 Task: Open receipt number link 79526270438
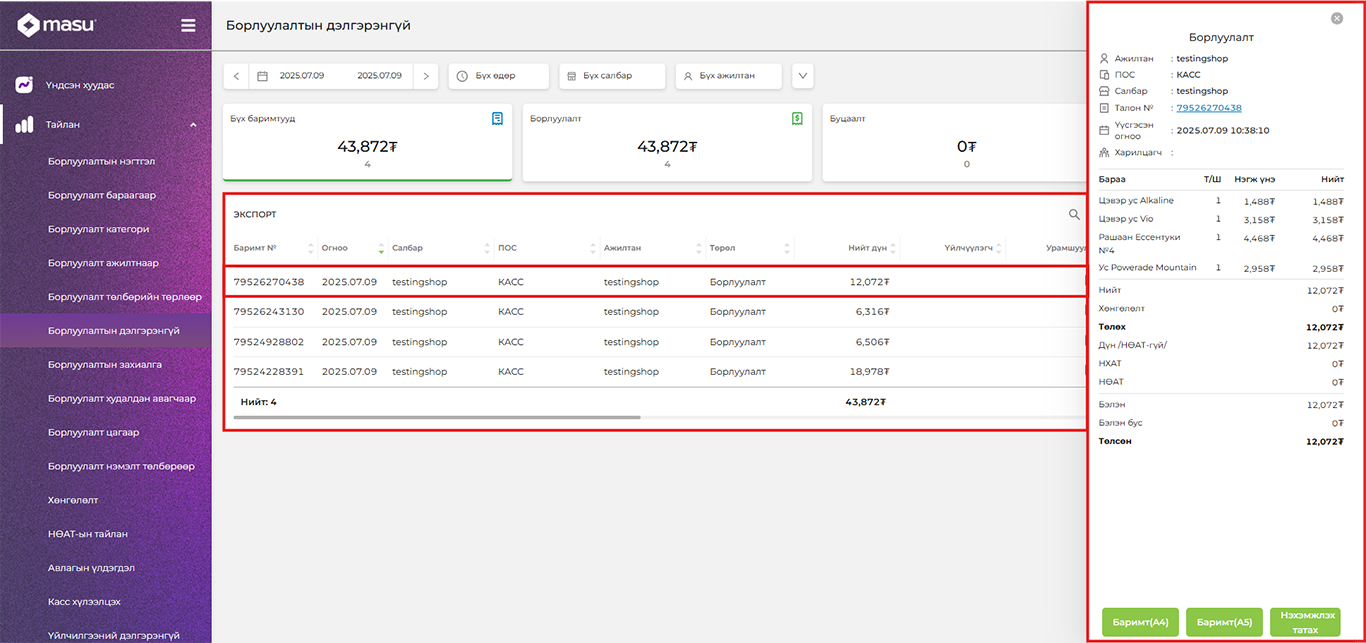pyautogui.click(x=1209, y=108)
